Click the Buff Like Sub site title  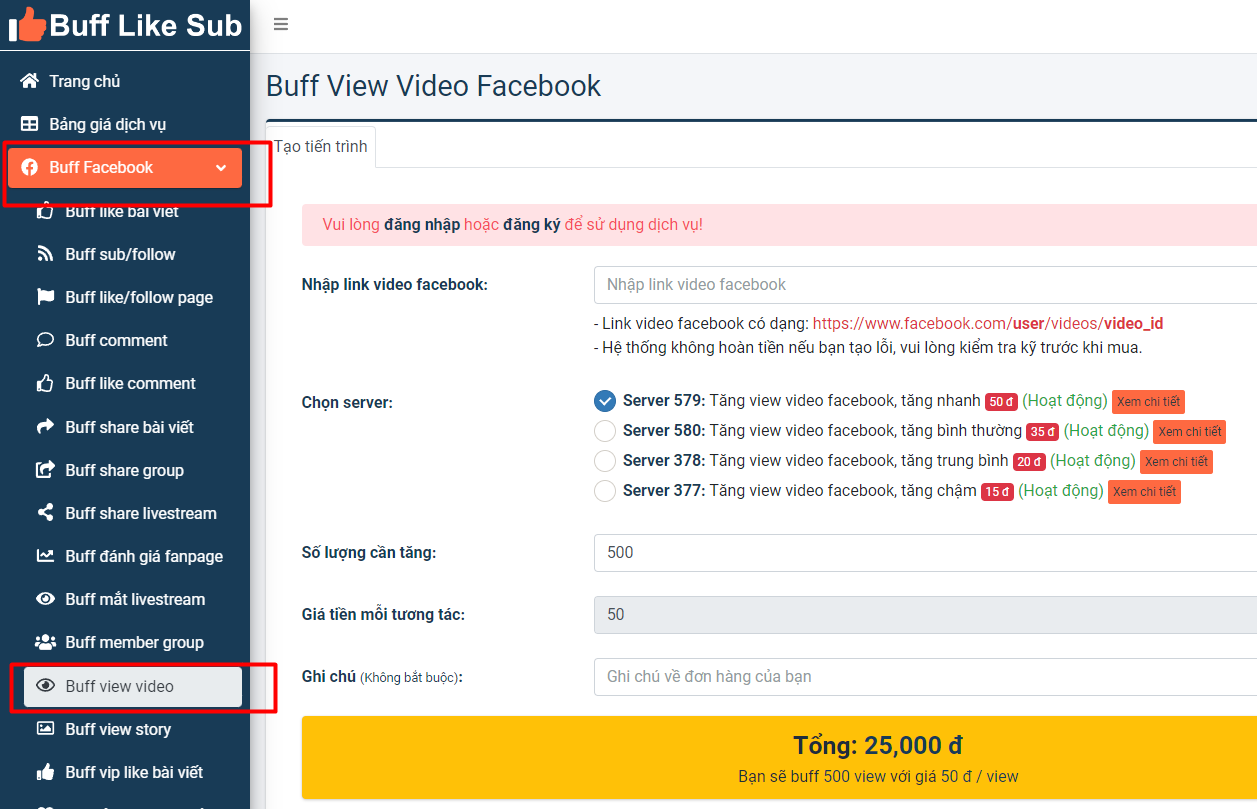pos(146,25)
